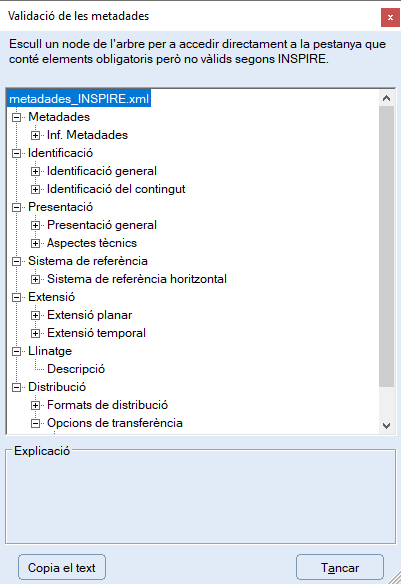Collapse Opcions de transferència node
The image size is (401, 584).
tap(35, 423)
